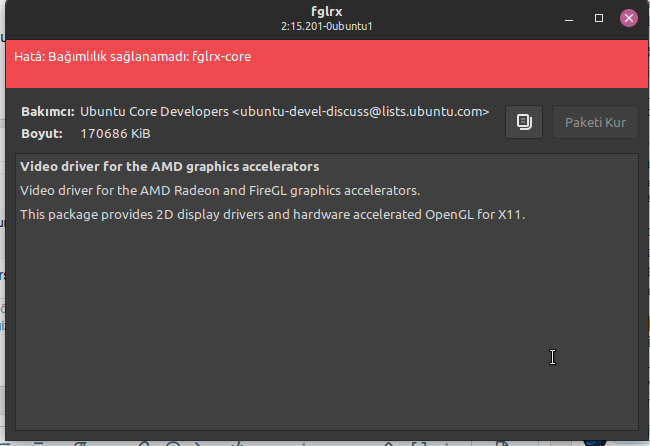This screenshot has width=650, height=446.
Task: Close the fglrx package window
Action: click(x=628, y=18)
